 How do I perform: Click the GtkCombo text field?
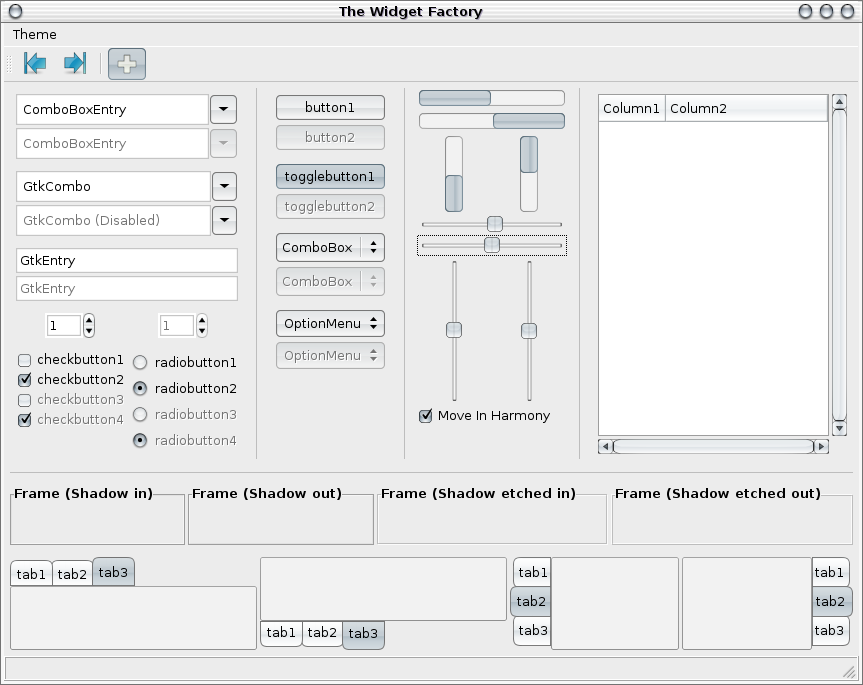pyautogui.click(x=114, y=186)
